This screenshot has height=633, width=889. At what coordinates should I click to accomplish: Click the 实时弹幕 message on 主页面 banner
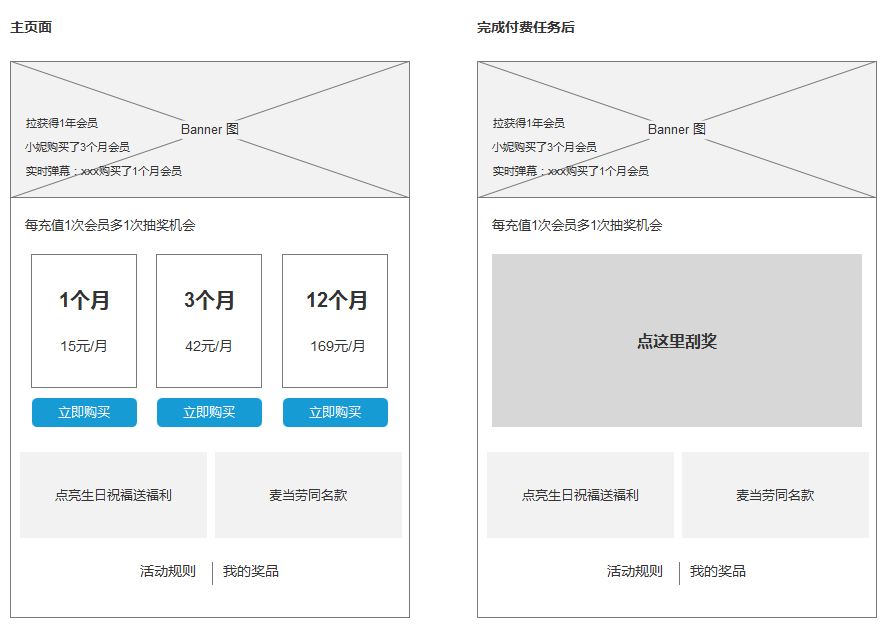tap(104, 171)
